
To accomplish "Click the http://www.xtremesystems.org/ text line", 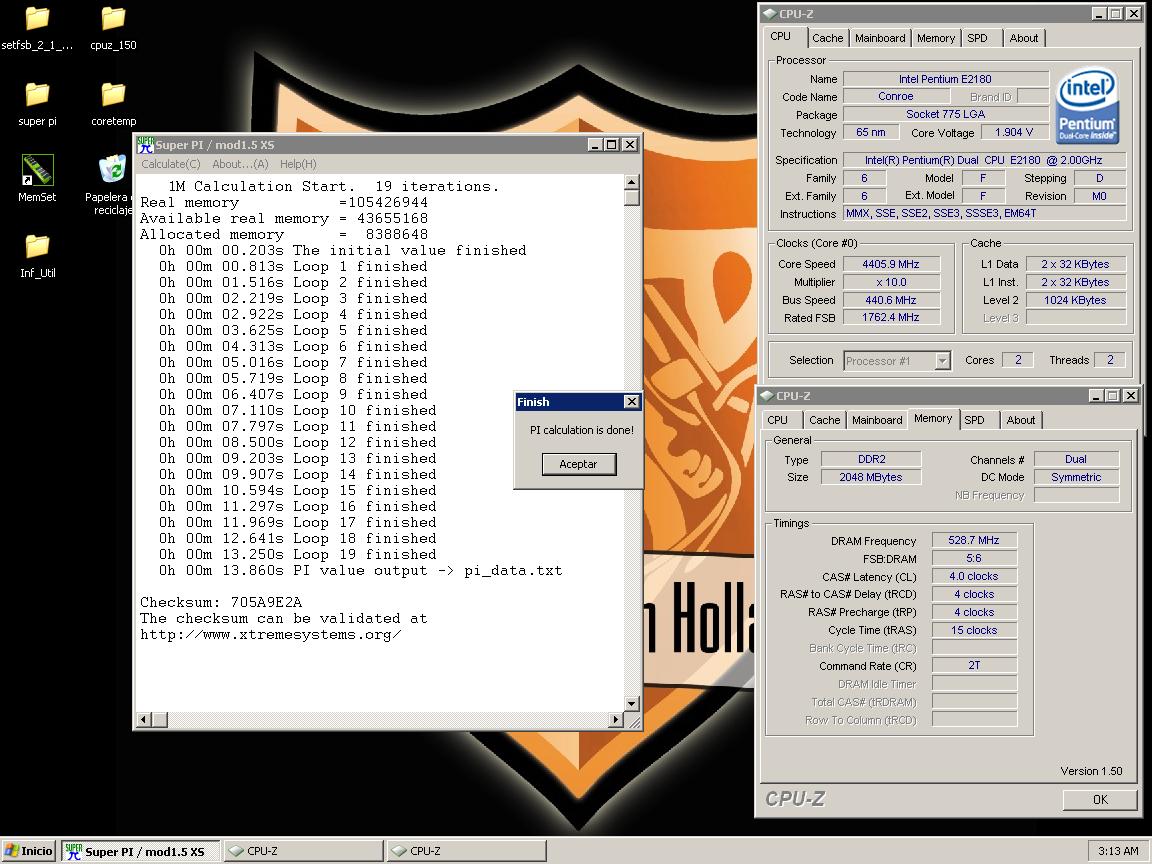I will click(270, 635).
